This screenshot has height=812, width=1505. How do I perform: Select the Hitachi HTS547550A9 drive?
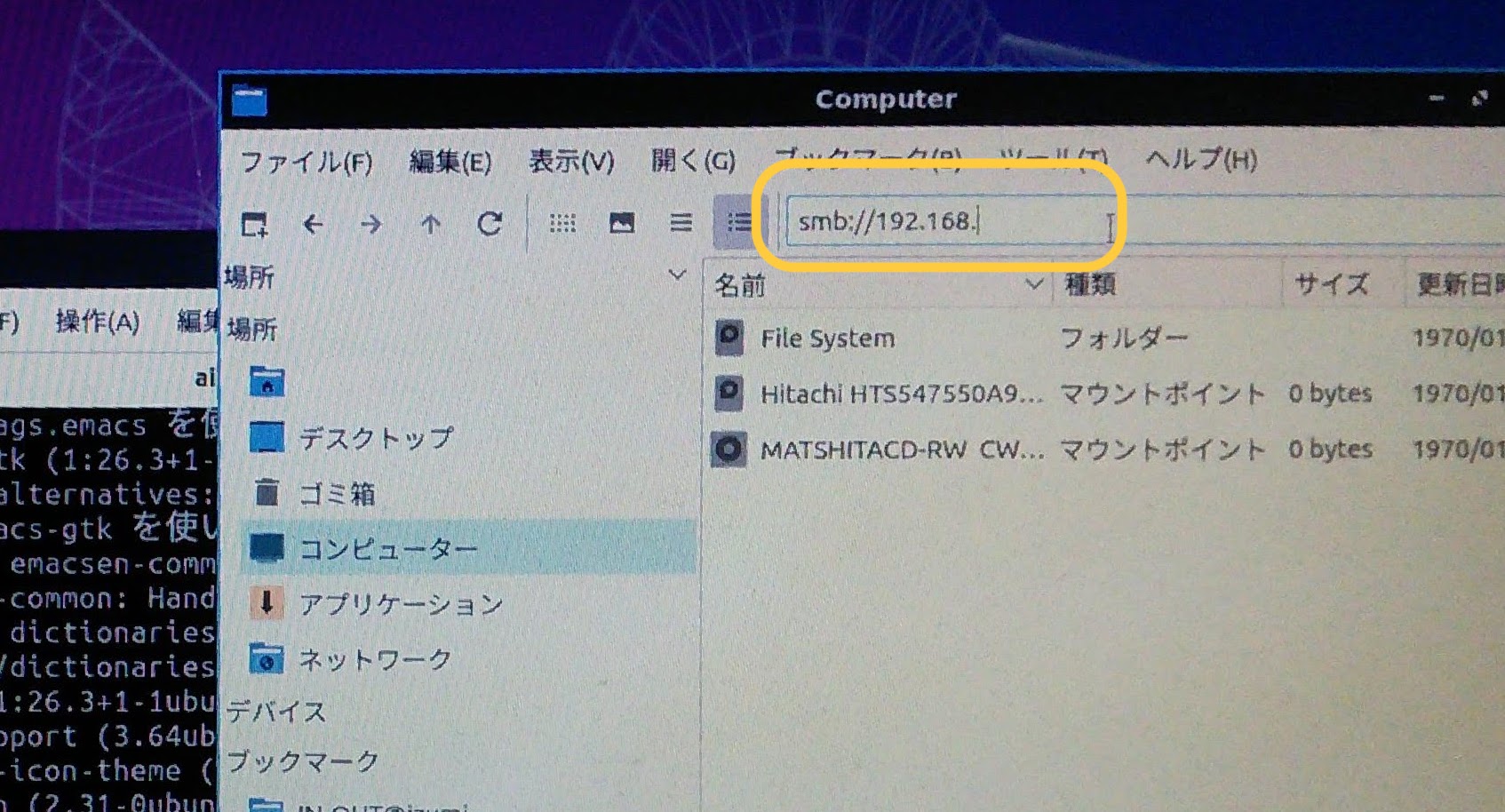click(900, 394)
